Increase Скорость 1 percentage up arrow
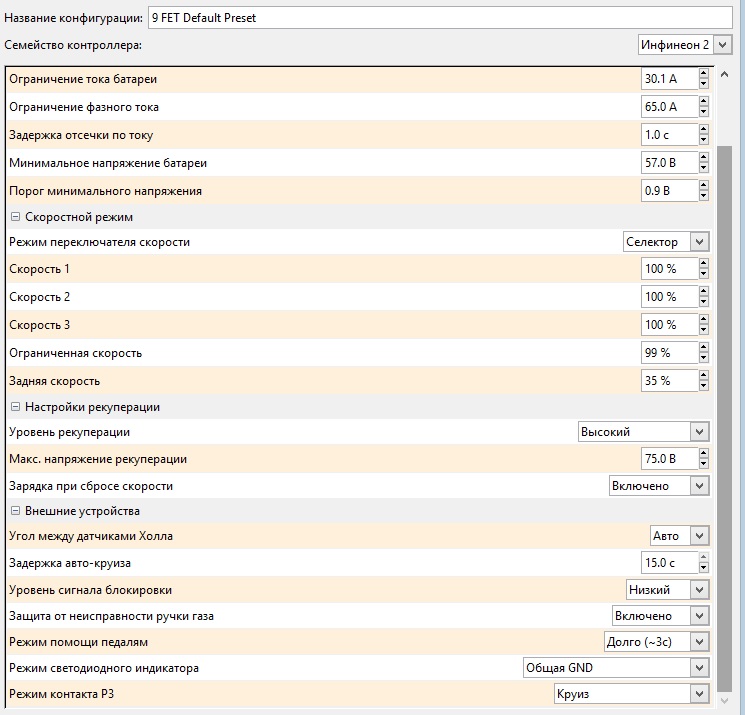The width and height of the screenshot is (745, 715). click(704, 264)
